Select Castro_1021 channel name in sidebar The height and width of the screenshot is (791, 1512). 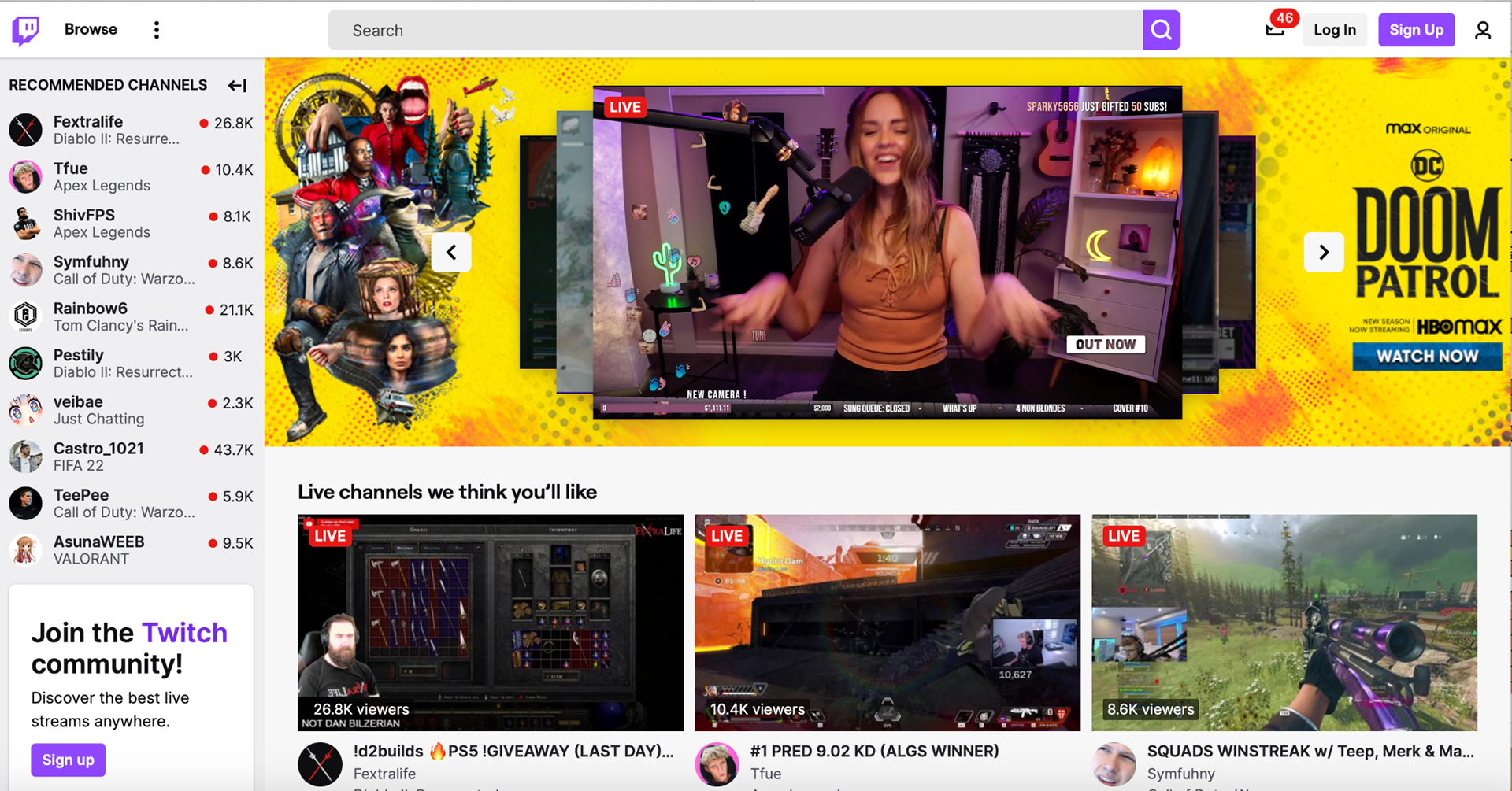click(x=98, y=449)
